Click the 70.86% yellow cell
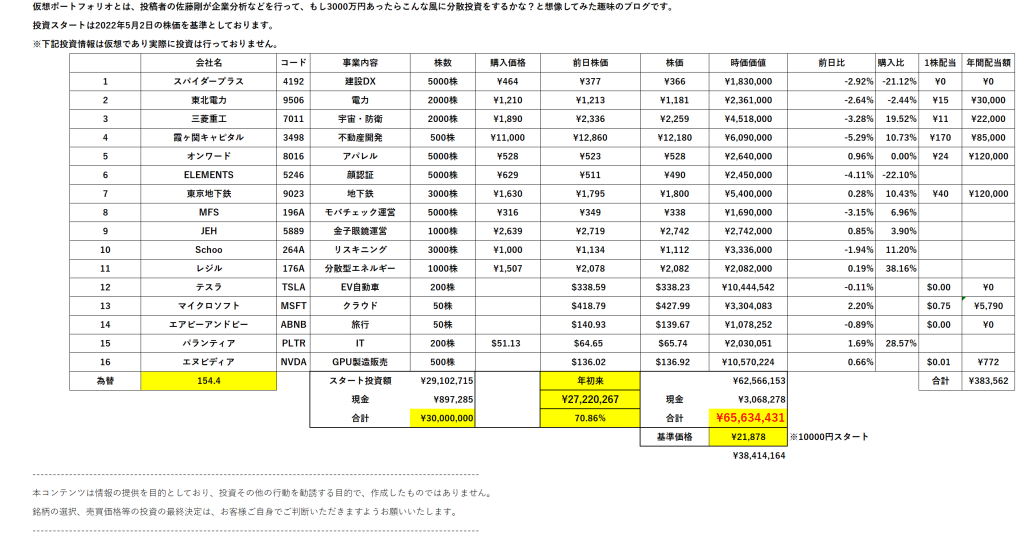The width and height of the screenshot is (1024, 536). tap(590, 418)
